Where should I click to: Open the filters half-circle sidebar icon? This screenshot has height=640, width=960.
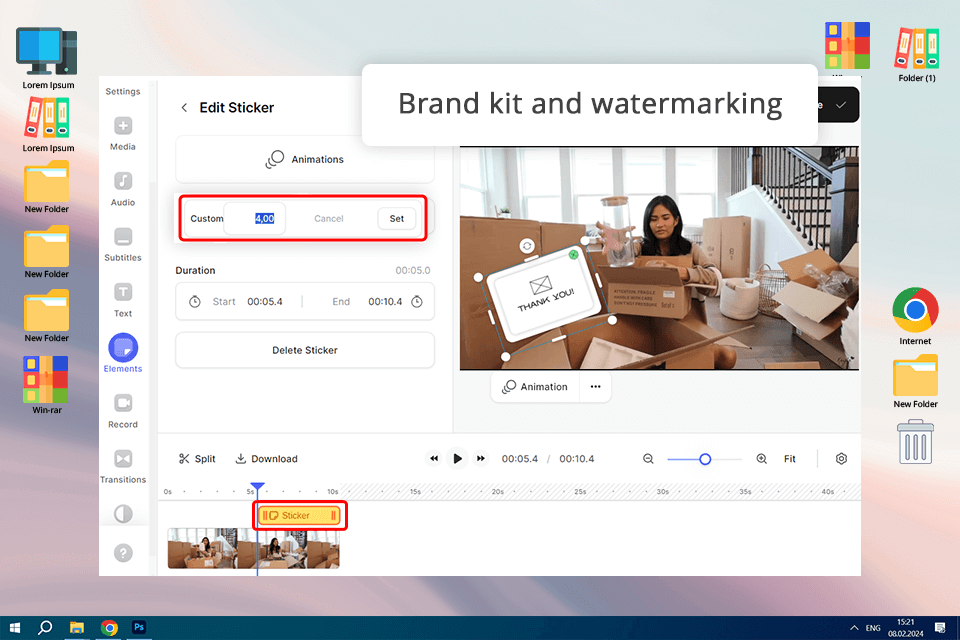click(123, 513)
